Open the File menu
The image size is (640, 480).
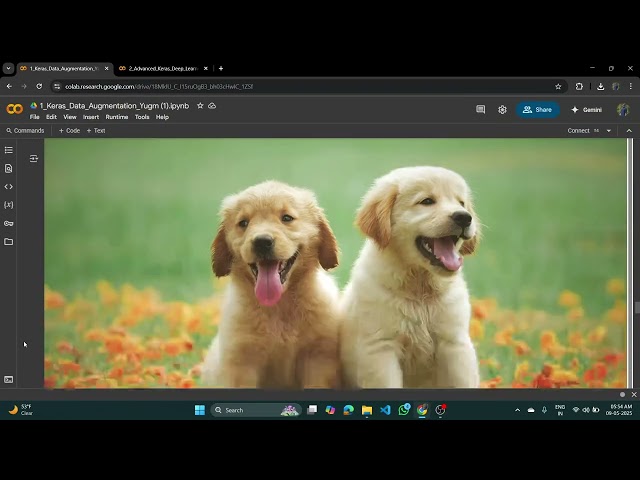pos(35,117)
